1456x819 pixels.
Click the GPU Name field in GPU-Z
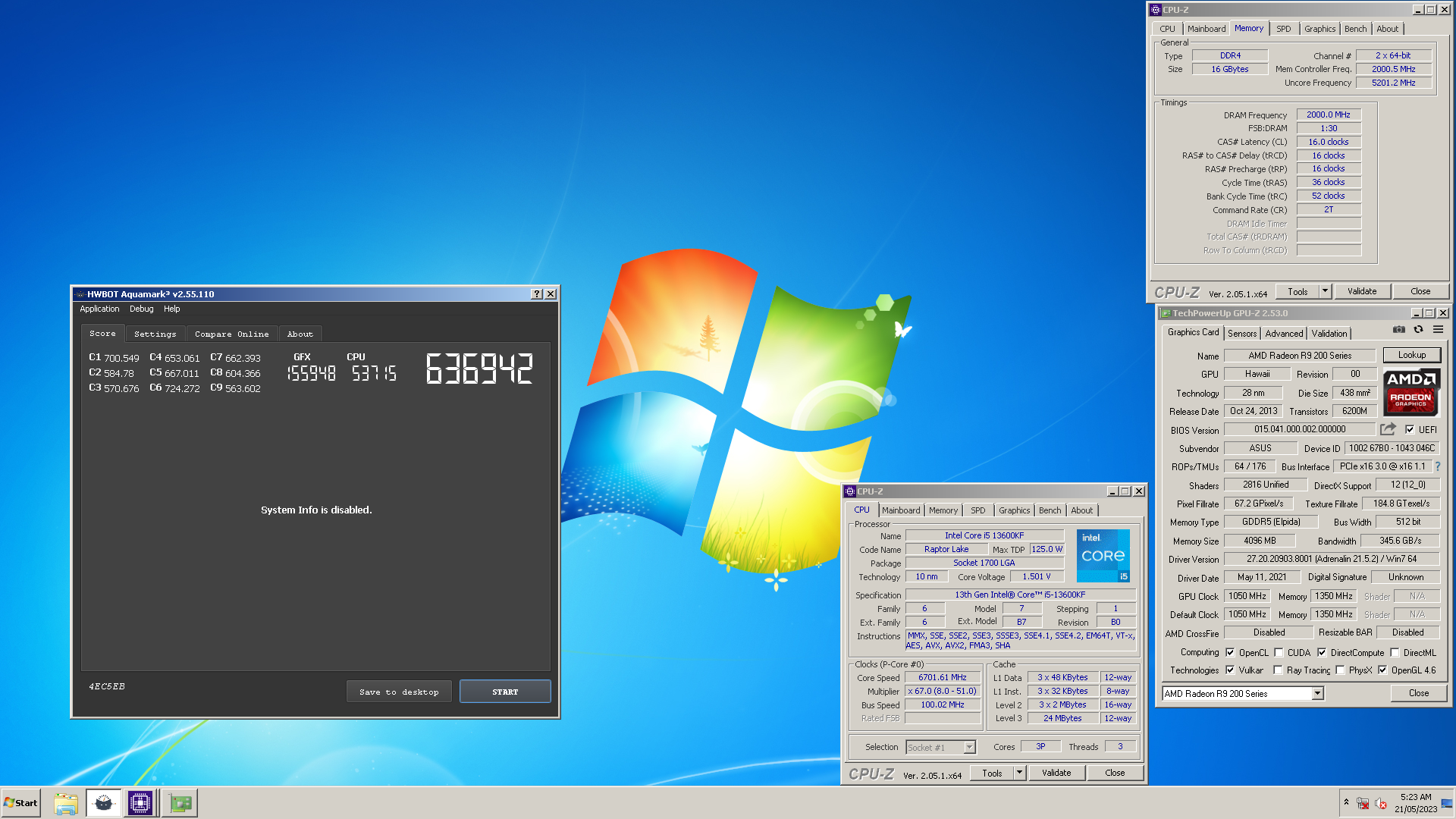(1300, 356)
